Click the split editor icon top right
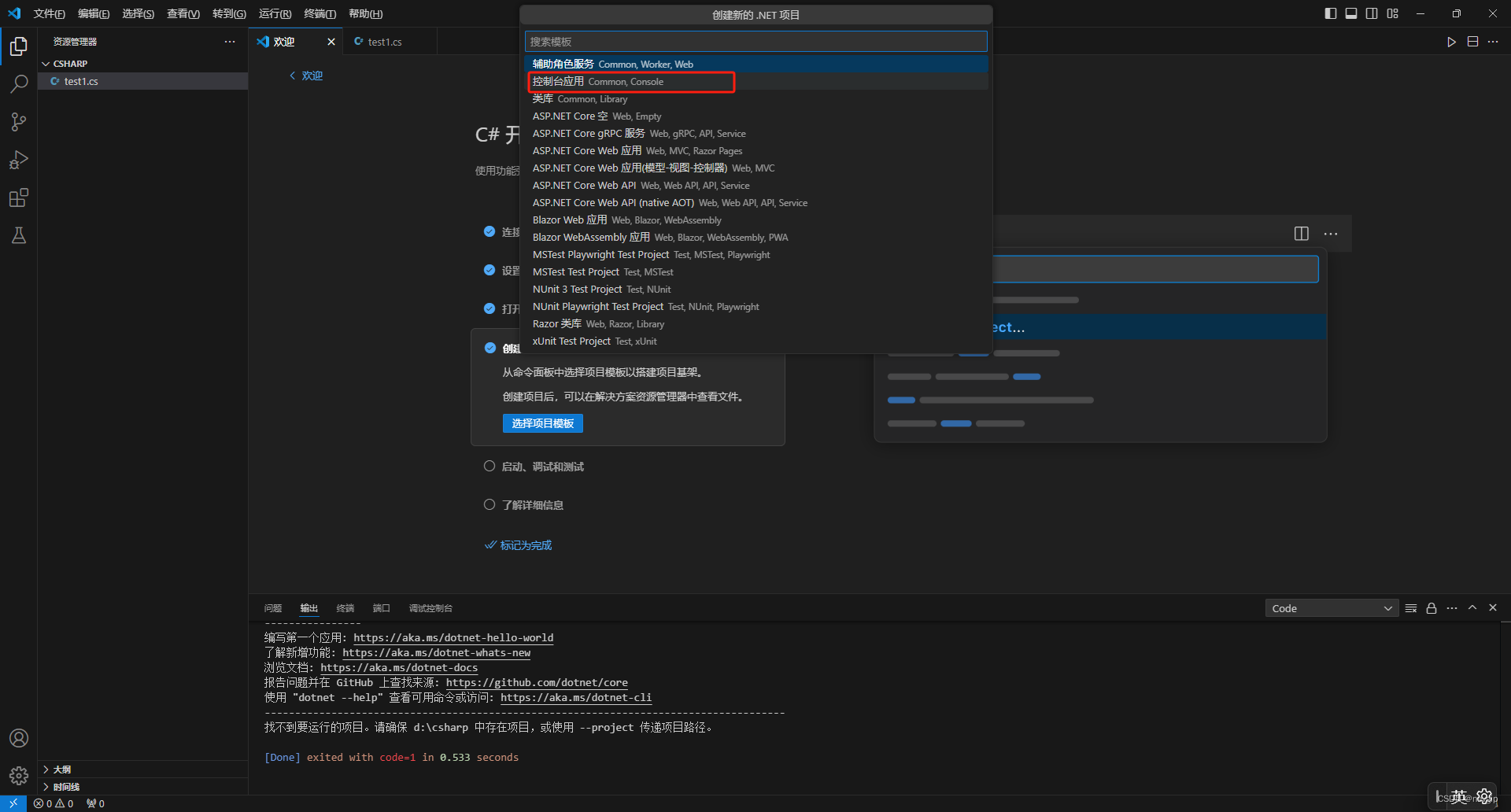The height and width of the screenshot is (812, 1511). tap(1472, 42)
